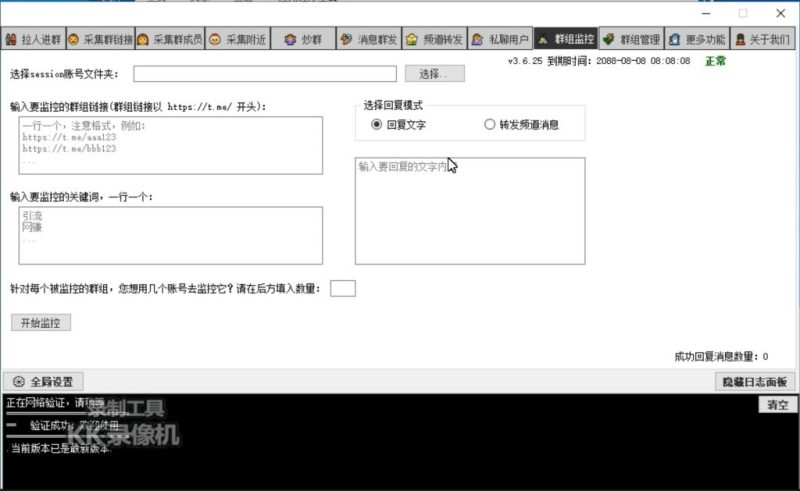The height and width of the screenshot is (491, 800).
Task: Click the 当前版本已是最新版本 log line
Action: tap(60, 449)
